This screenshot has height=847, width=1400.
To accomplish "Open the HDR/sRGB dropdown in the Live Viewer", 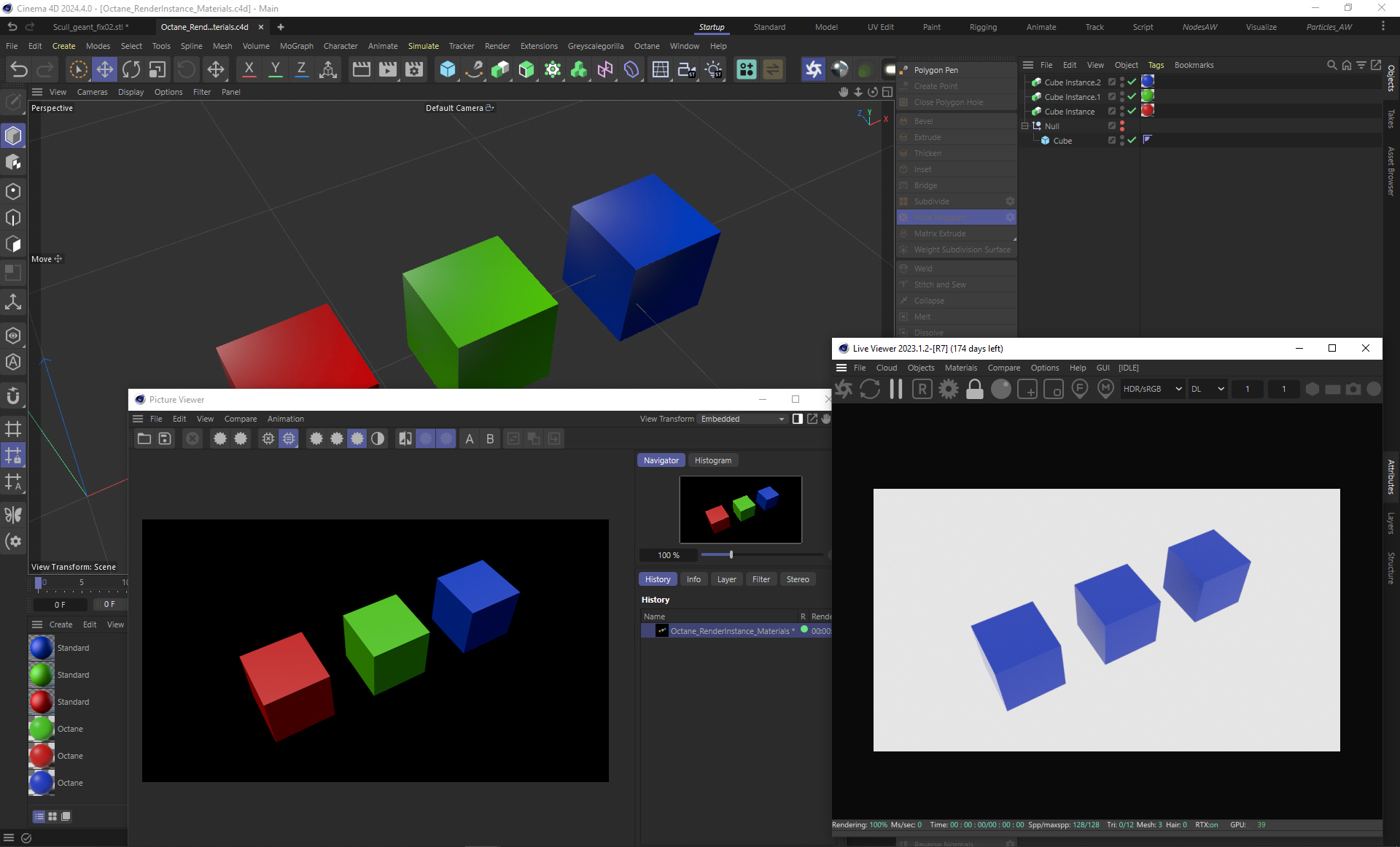I will click(x=1151, y=389).
